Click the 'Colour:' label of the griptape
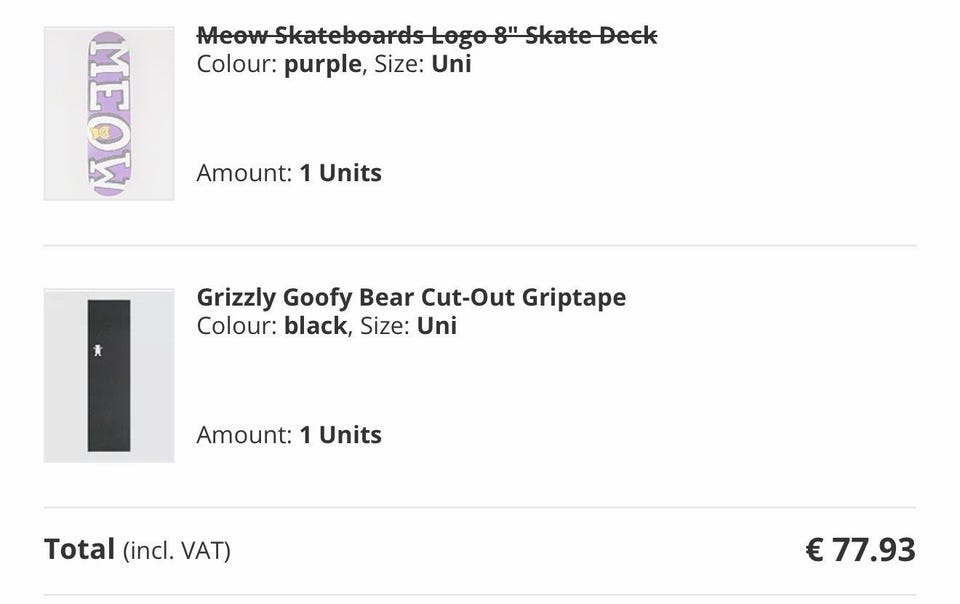 236,326
